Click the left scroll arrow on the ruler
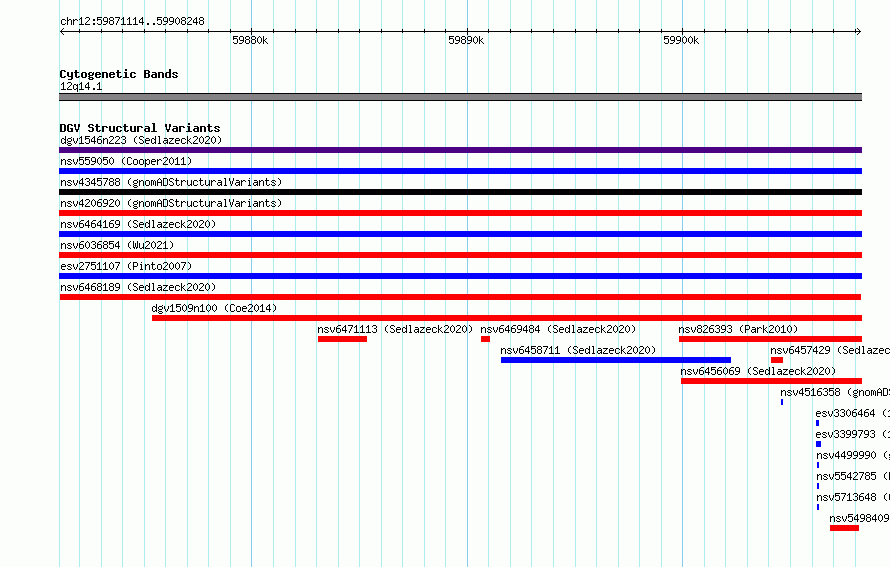The width and height of the screenshot is (890, 567). pos(62,32)
